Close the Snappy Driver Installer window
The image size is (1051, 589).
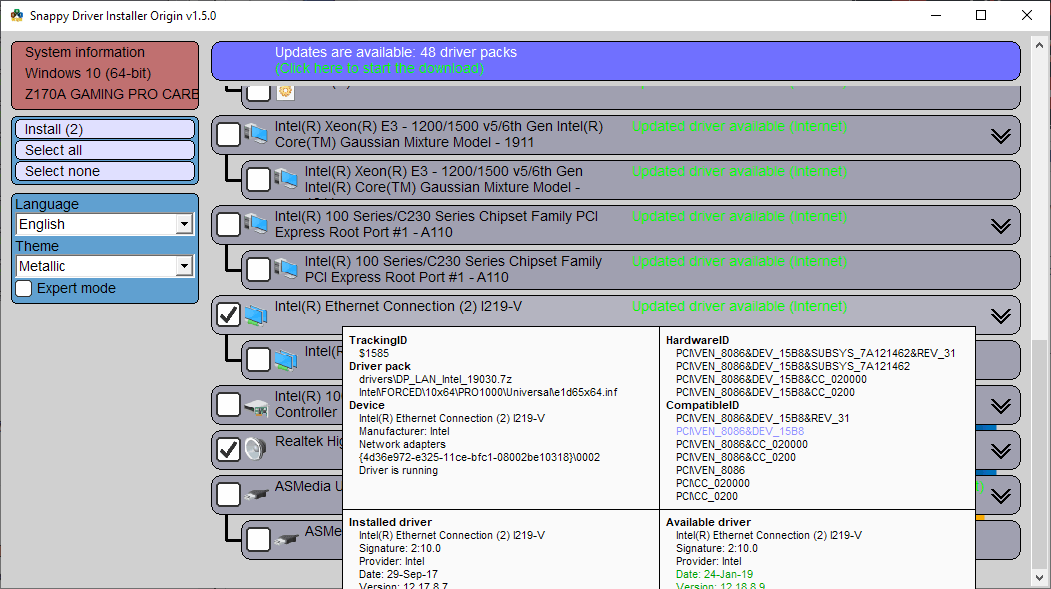(x=1027, y=15)
